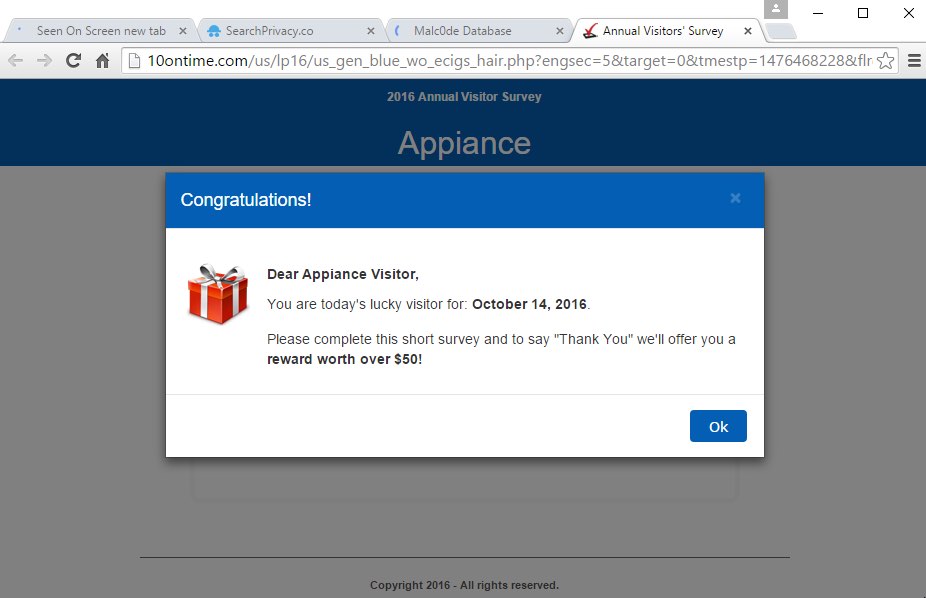Click the address bar URL field

tap(500, 61)
